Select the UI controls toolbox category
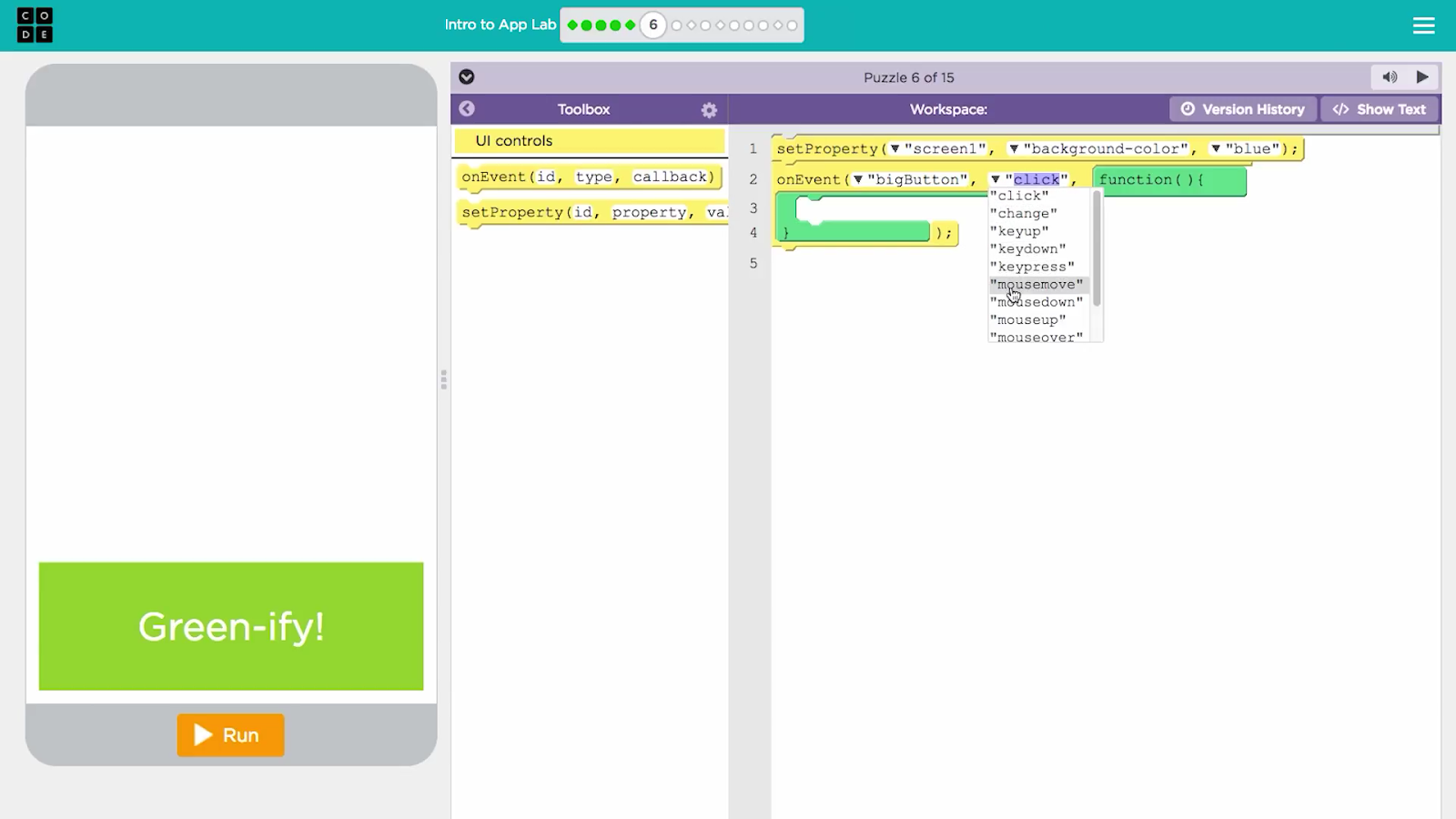The height and width of the screenshot is (819, 1456). [589, 141]
